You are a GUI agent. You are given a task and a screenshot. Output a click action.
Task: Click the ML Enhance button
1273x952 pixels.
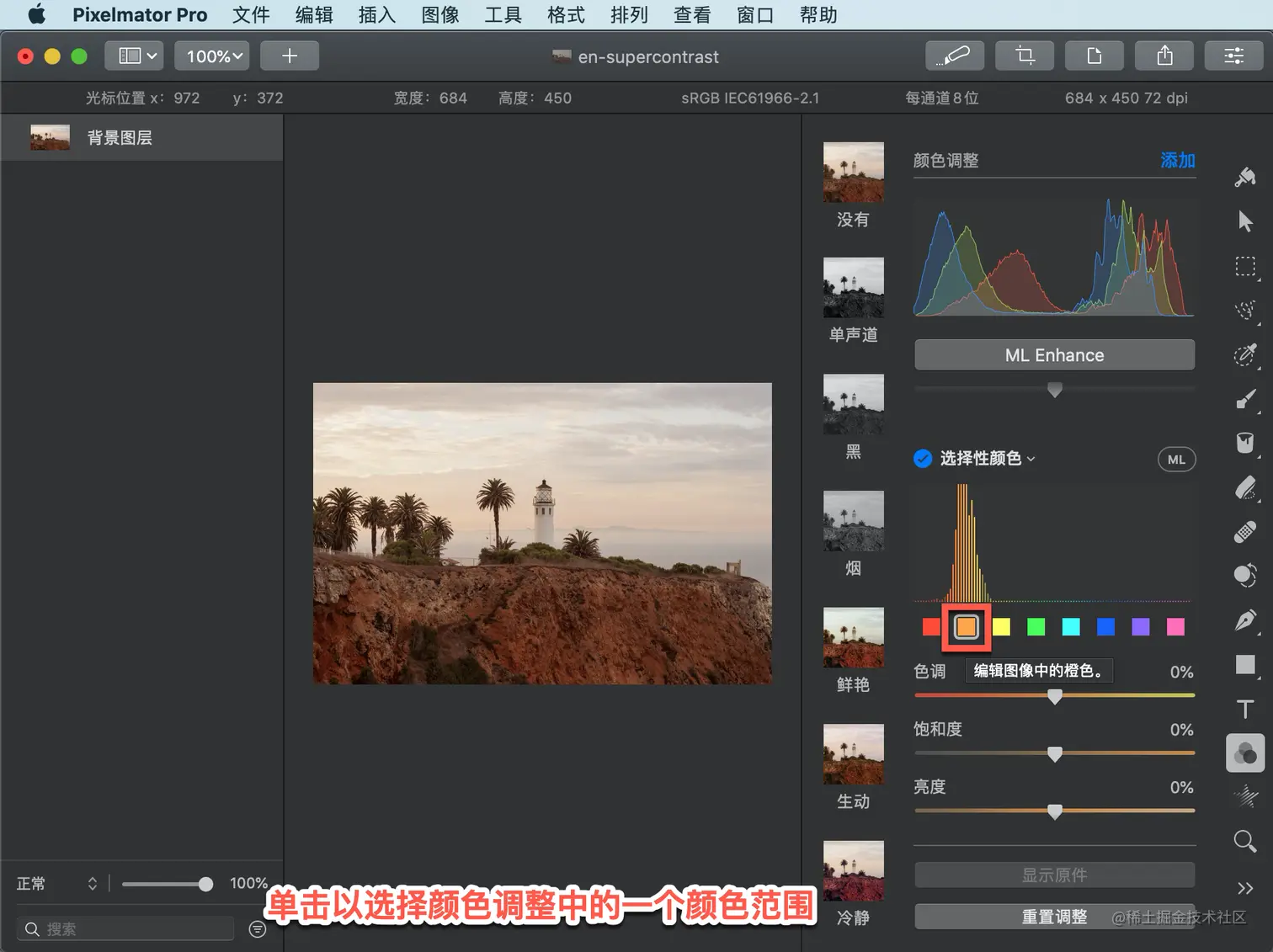pyautogui.click(x=1054, y=355)
